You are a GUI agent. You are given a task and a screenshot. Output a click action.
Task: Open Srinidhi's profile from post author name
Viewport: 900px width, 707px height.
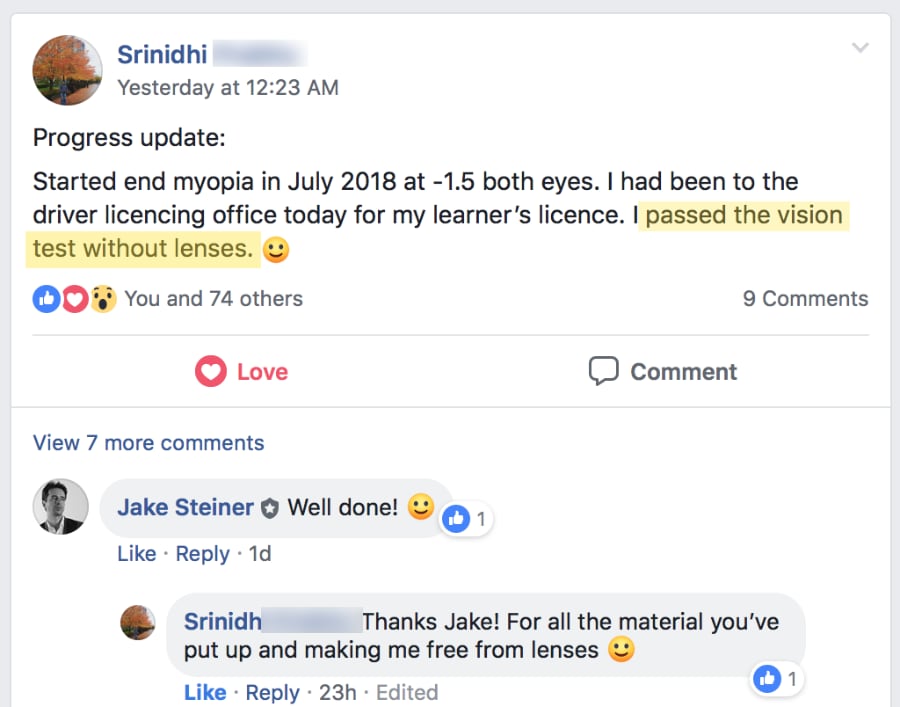coord(162,54)
